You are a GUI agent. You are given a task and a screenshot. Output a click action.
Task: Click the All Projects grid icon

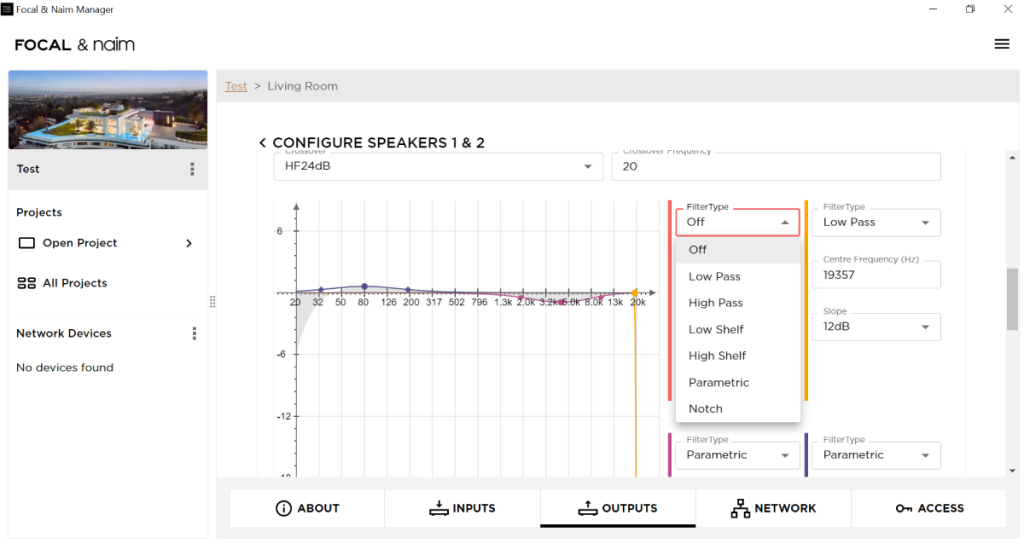[x=27, y=283]
